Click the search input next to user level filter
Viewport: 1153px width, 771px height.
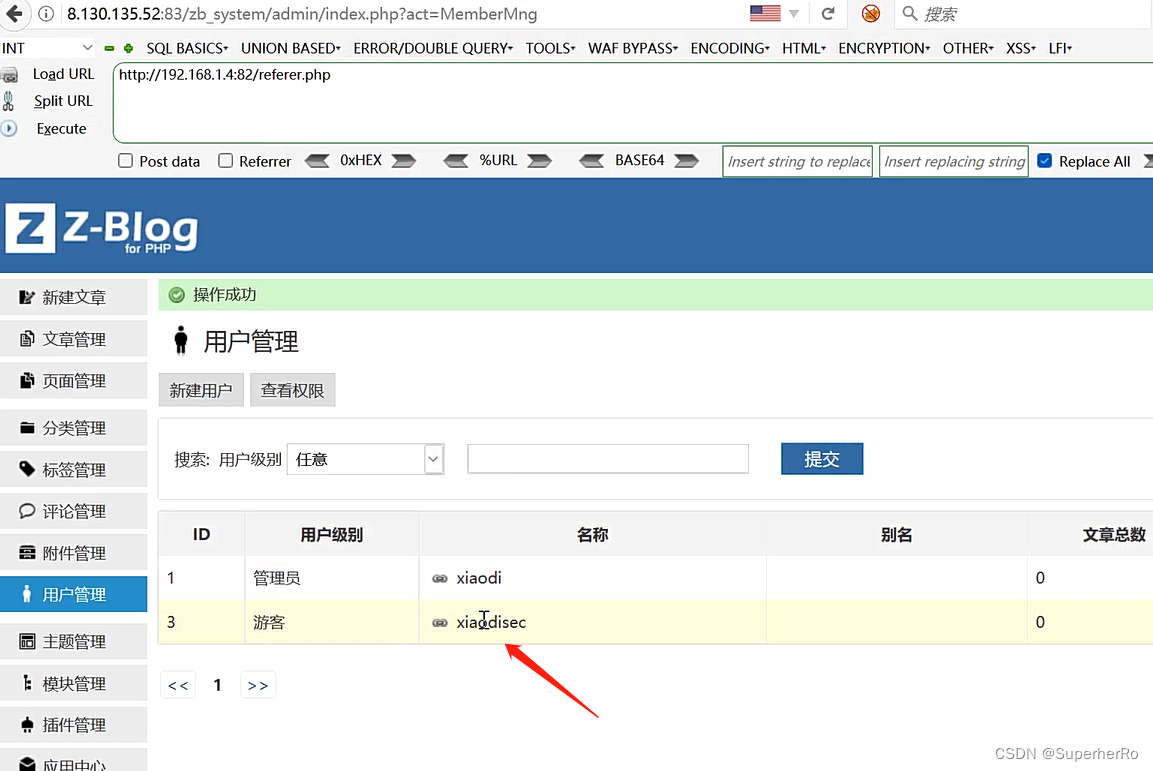coord(607,458)
